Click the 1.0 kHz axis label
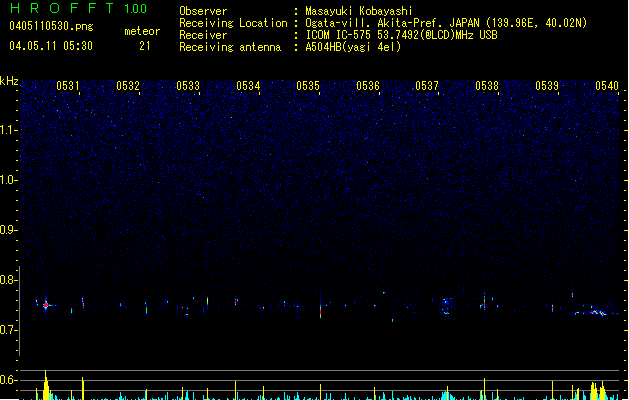Viewport: 629px width, 400px height. coord(8,180)
